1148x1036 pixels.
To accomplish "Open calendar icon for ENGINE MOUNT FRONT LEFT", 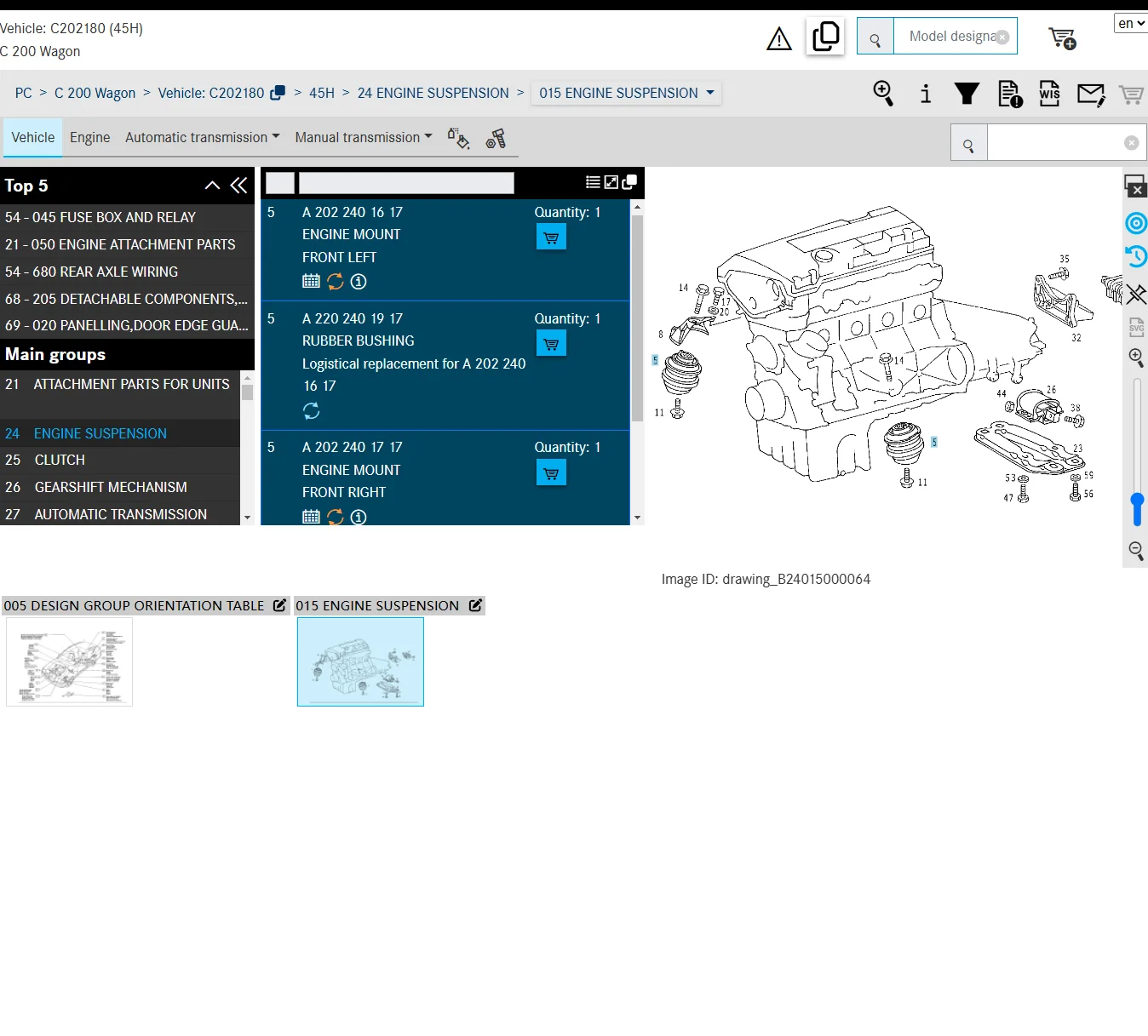I will click(312, 281).
